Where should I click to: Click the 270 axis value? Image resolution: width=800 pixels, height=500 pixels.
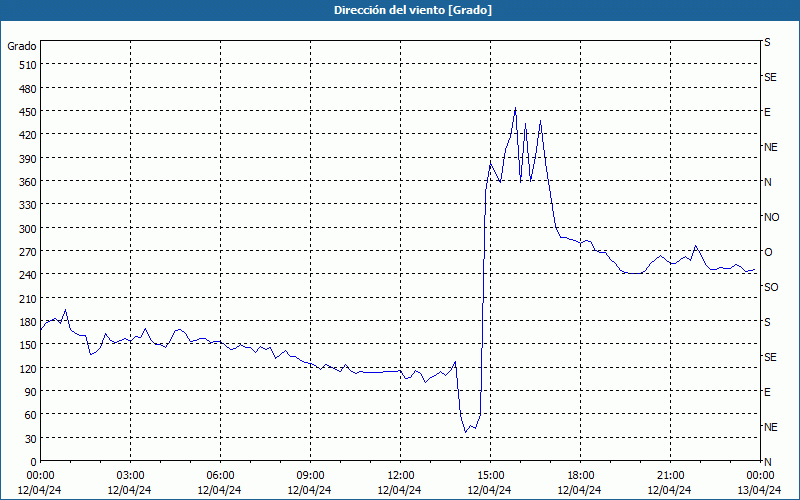(x=28, y=252)
